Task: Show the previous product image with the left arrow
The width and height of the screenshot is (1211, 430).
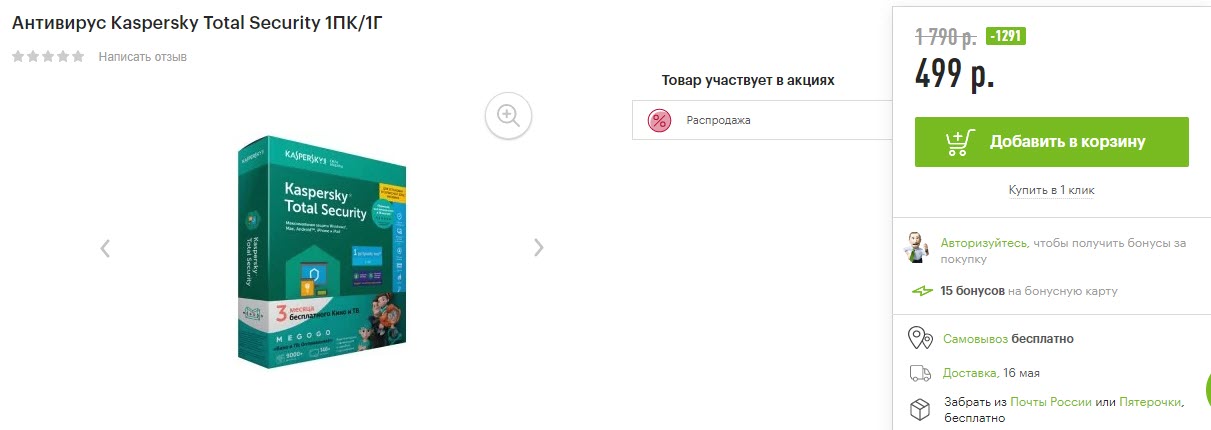Action: [x=105, y=248]
